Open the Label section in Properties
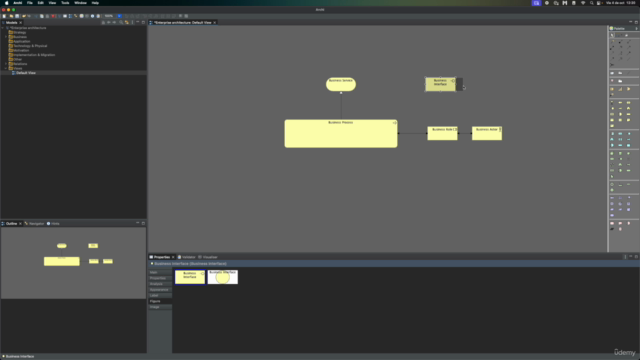640x360 pixels. (x=160, y=295)
